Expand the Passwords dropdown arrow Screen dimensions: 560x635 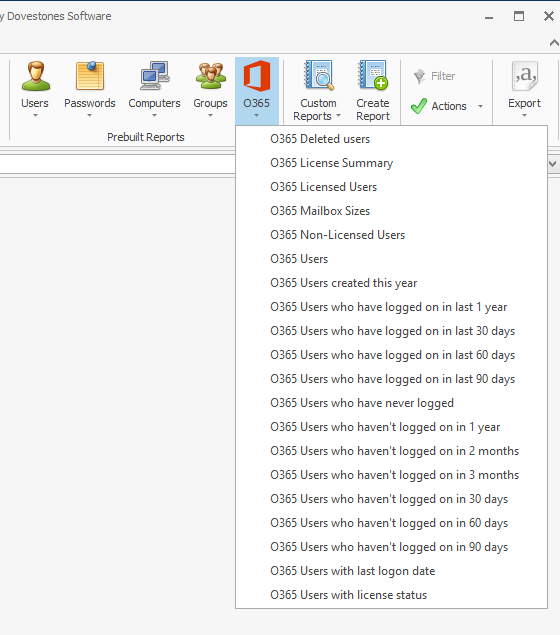click(x=89, y=116)
